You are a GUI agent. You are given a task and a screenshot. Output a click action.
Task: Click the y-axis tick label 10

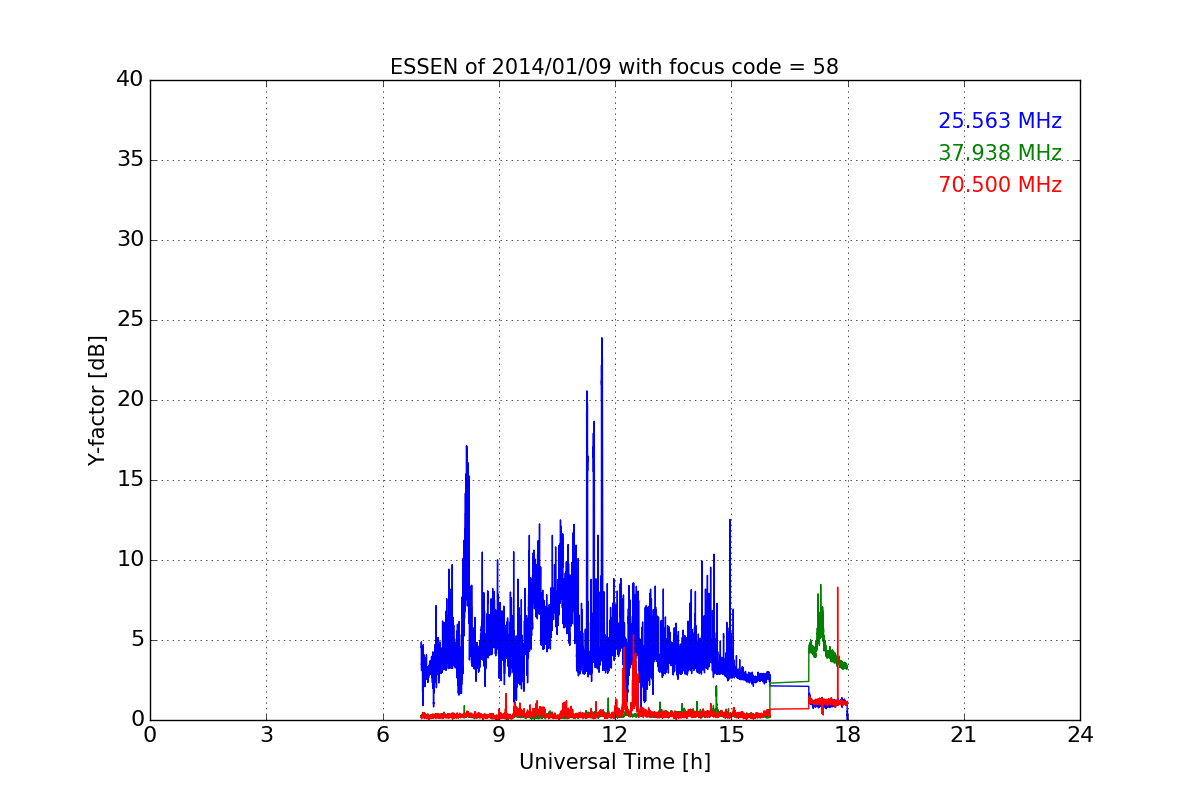(130, 560)
